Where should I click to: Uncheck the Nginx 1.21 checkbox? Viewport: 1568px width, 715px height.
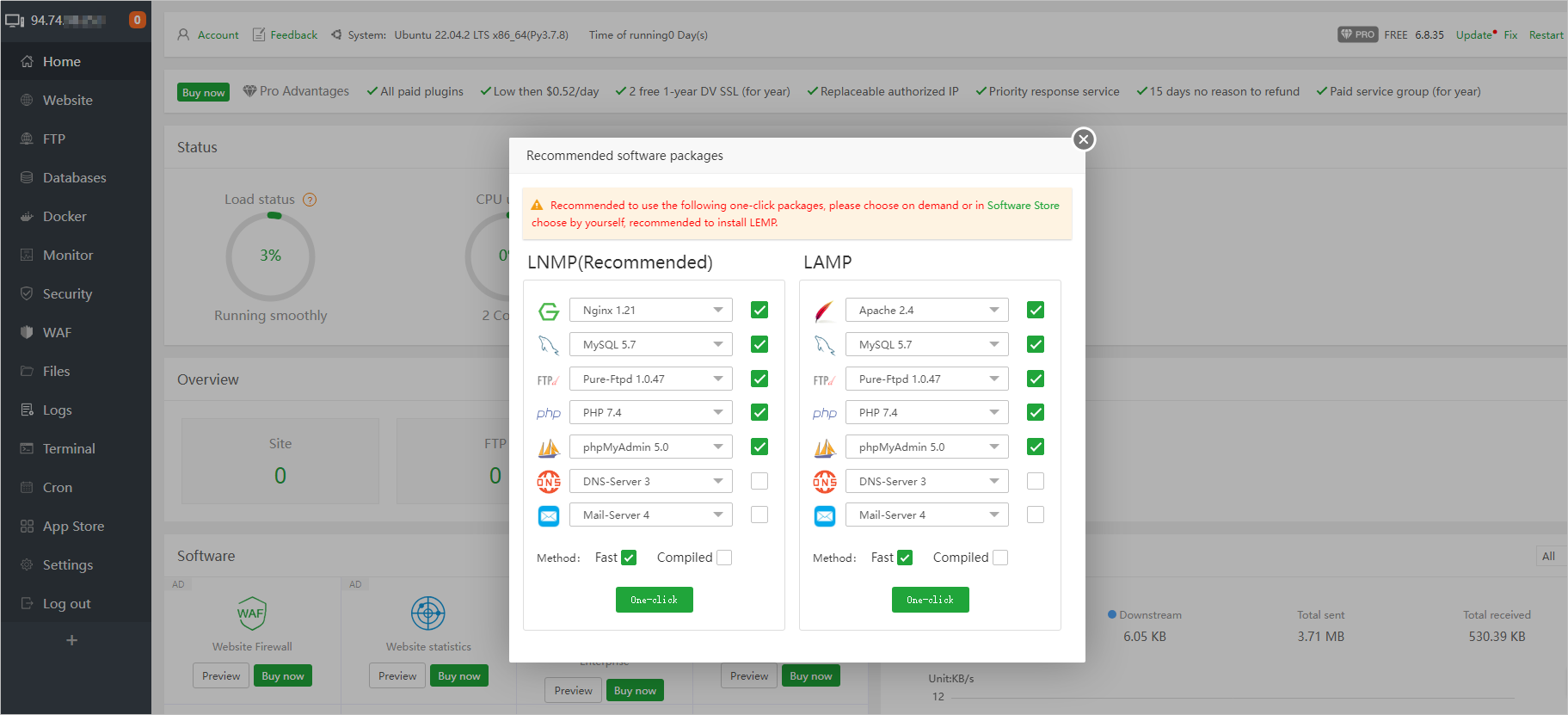(759, 310)
